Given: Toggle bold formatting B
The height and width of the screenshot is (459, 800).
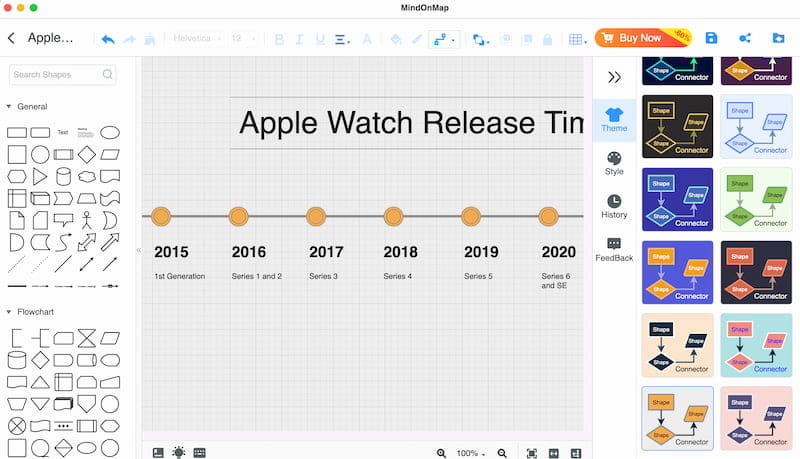Looking at the screenshot, I should [279, 39].
